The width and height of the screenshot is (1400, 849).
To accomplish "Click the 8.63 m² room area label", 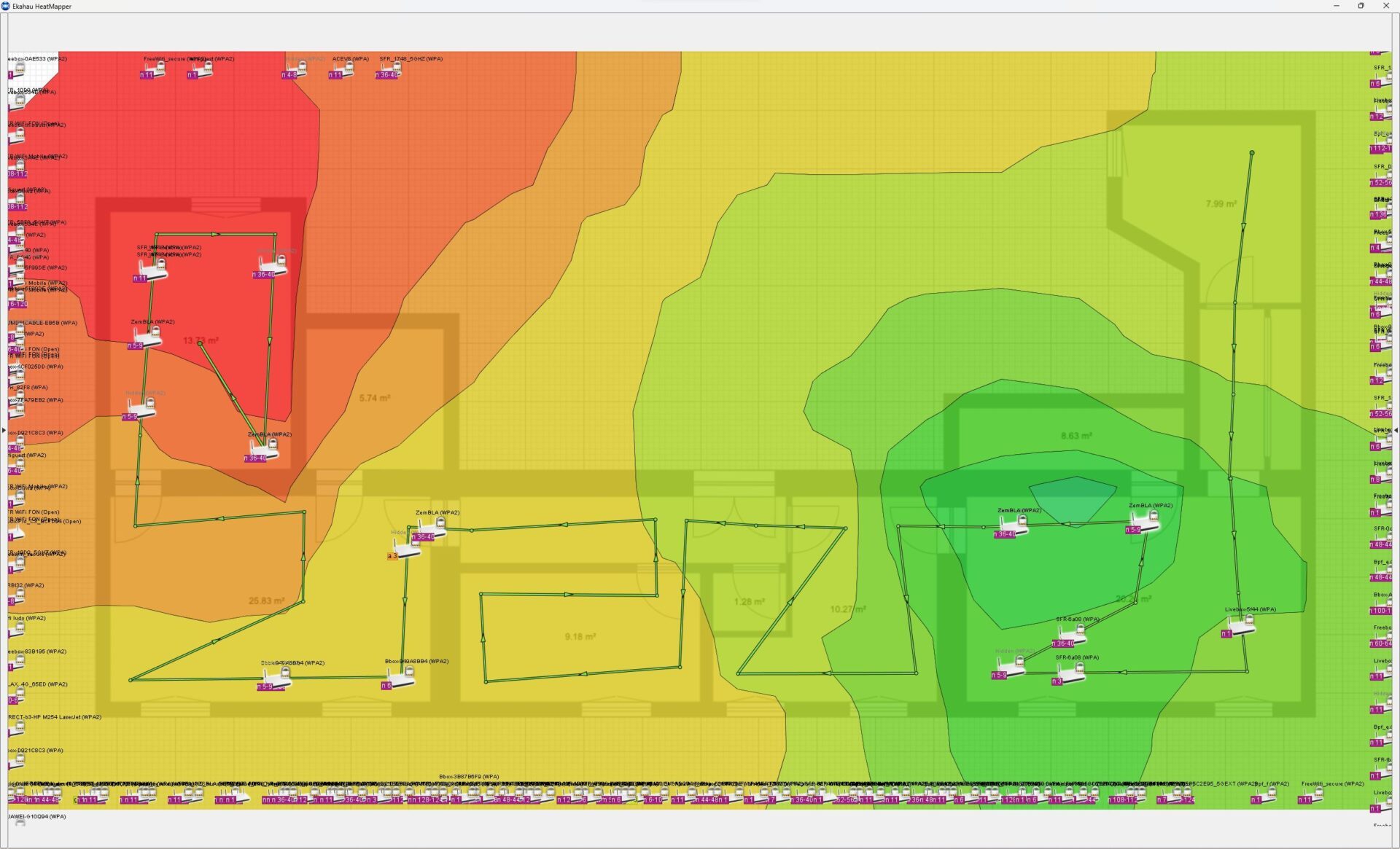I will pos(1076,436).
